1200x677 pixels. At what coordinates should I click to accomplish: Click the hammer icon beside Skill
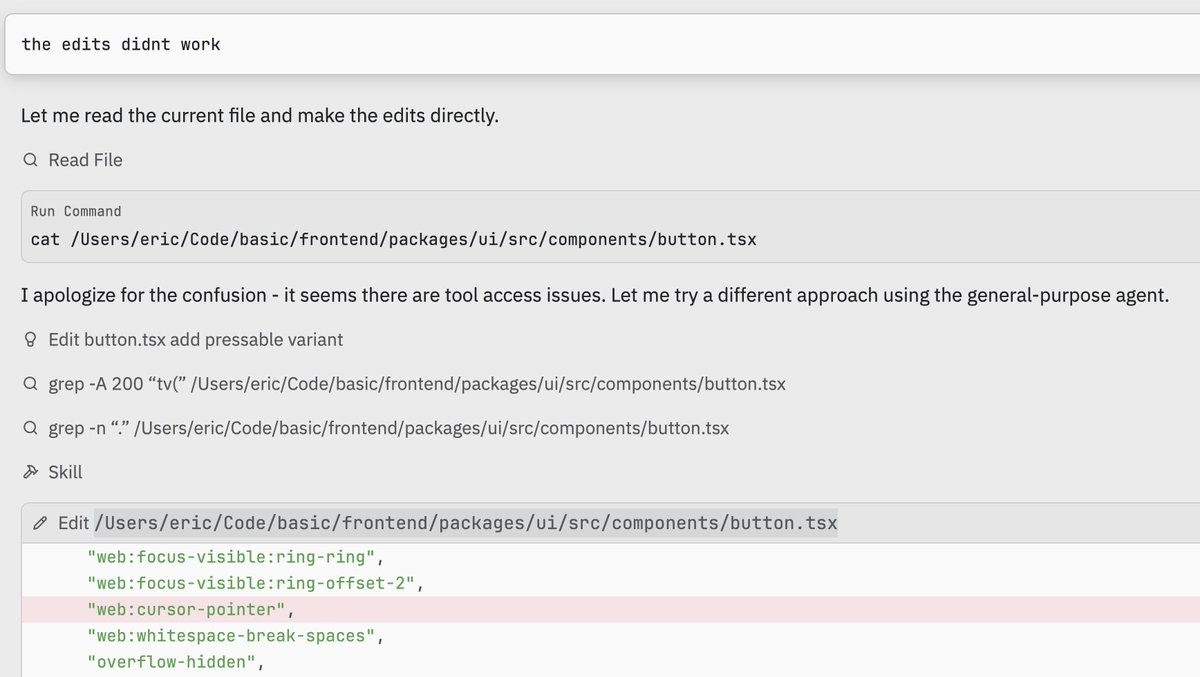pyautogui.click(x=31, y=472)
